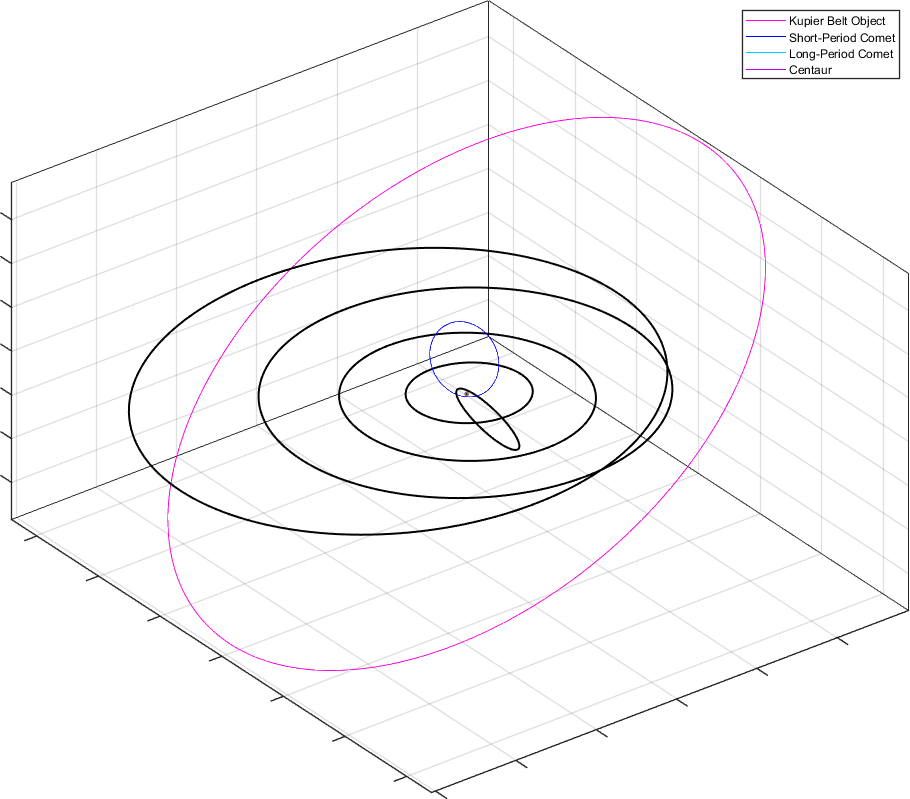Image resolution: width=910 pixels, height=799 pixels.
Task: Click the purple legend line for Centaur
Action: coord(765,70)
